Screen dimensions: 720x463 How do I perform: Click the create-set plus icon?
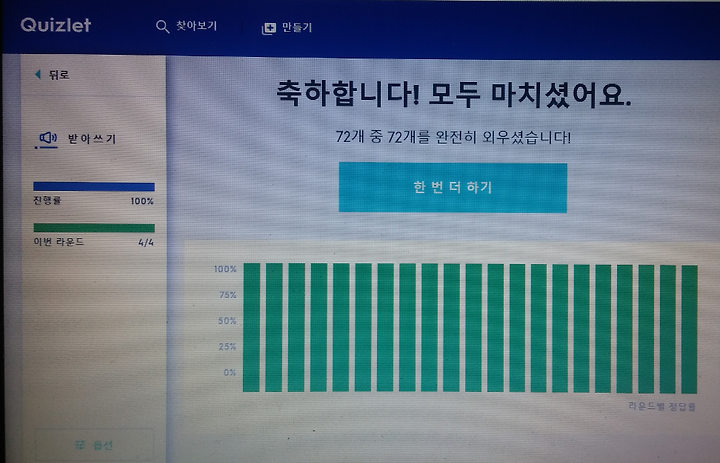click(x=269, y=28)
